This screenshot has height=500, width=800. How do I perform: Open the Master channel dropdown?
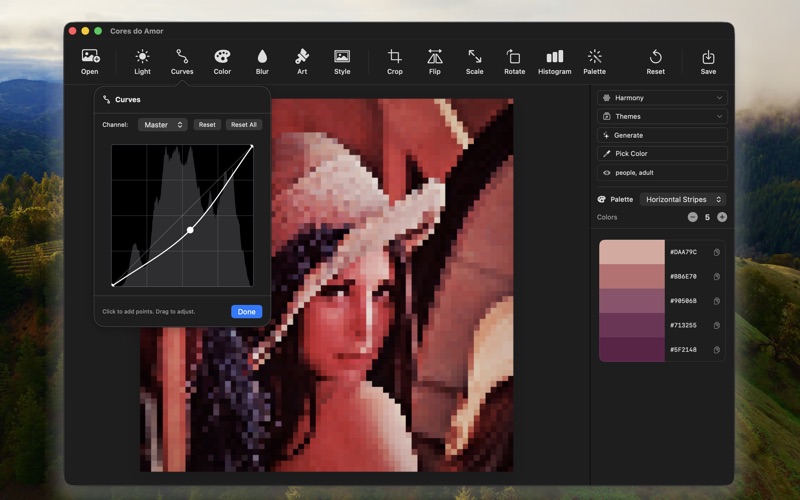pos(163,124)
